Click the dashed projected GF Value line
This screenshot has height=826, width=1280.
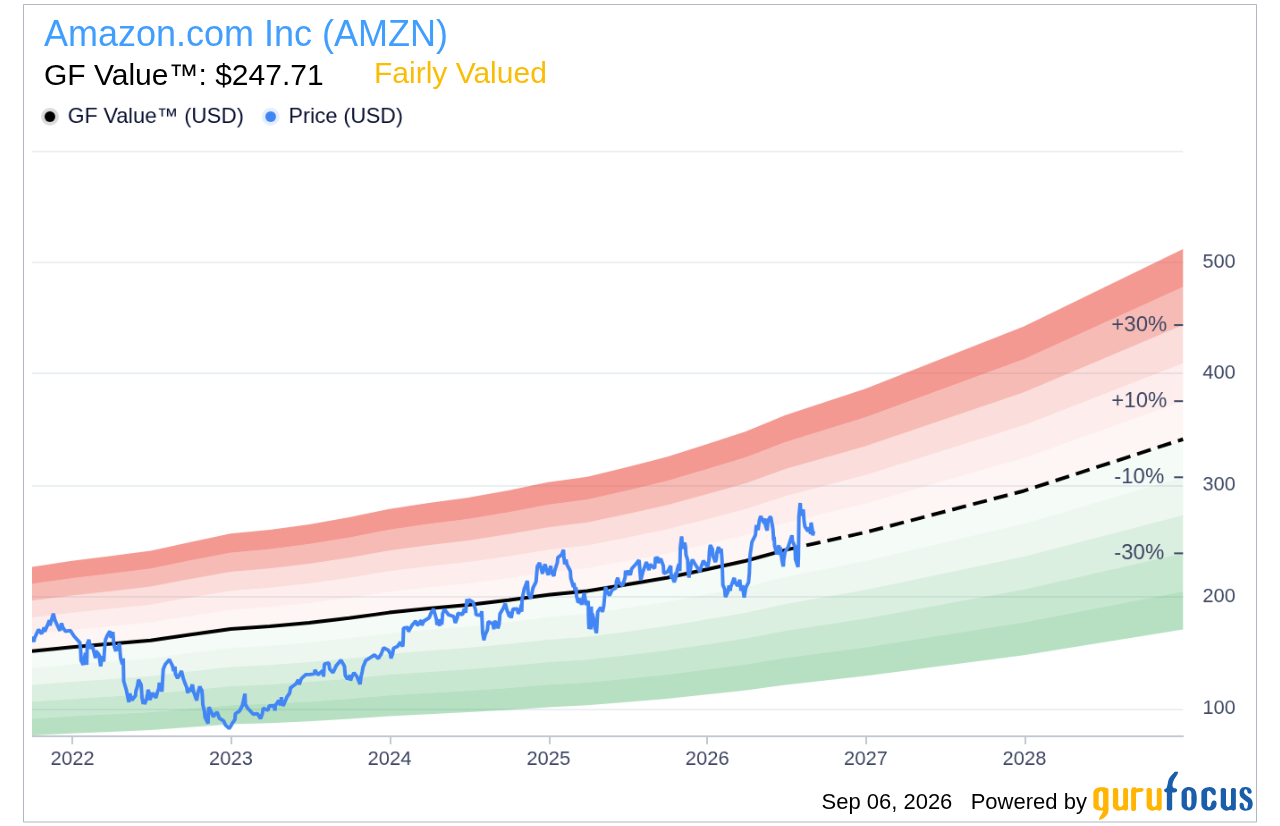(x=995, y=497)
